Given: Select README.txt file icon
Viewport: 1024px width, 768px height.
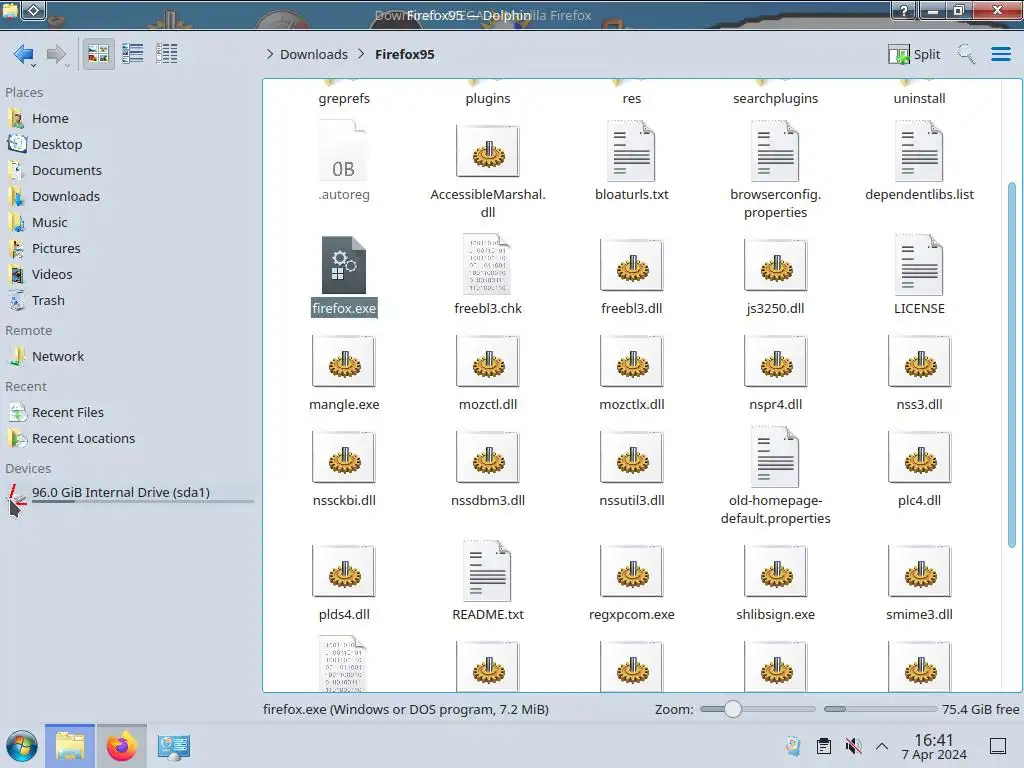Looking at the screenshot, I should [x=488, y=571].
